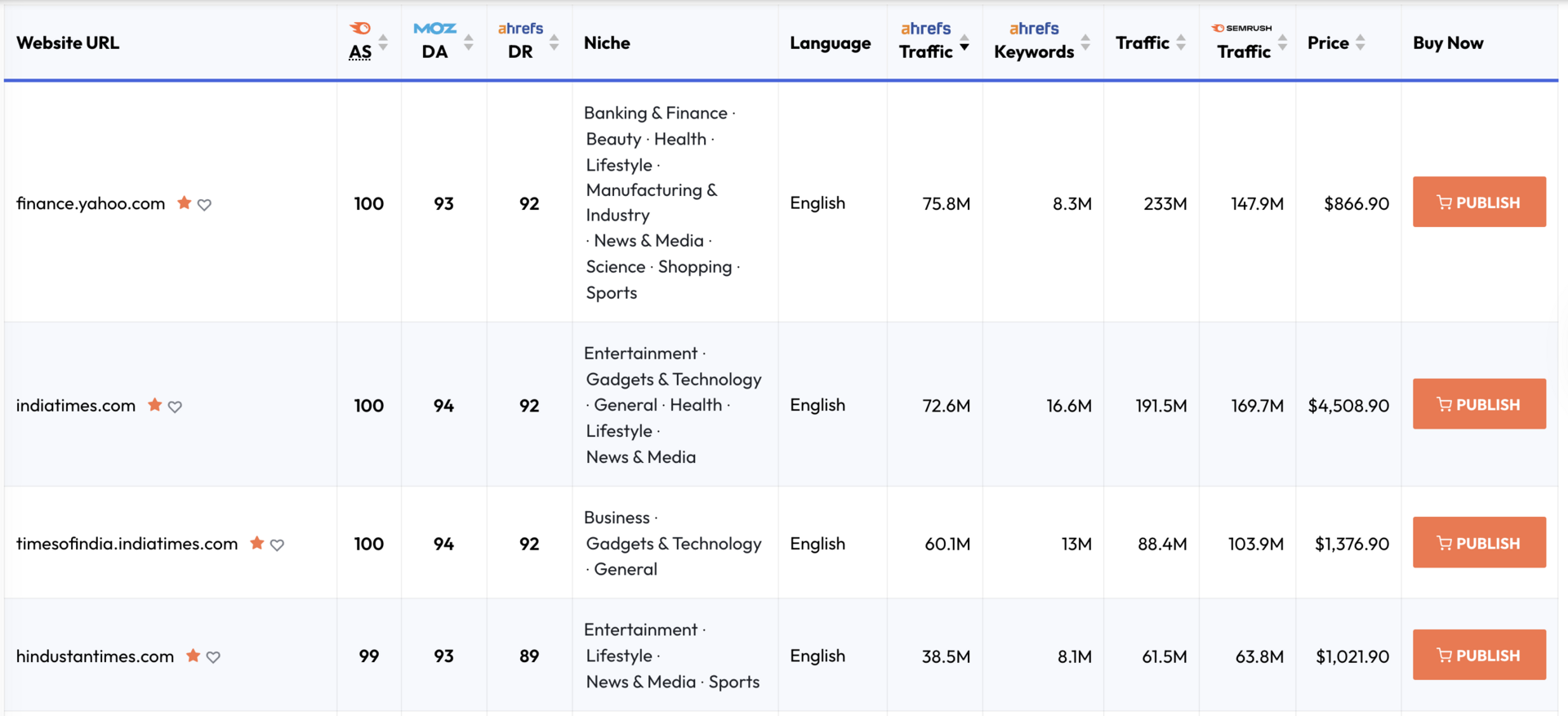Click the AS score 99 cell
This screenshot has width=1568, height=716.
click(x=369, y=656)
